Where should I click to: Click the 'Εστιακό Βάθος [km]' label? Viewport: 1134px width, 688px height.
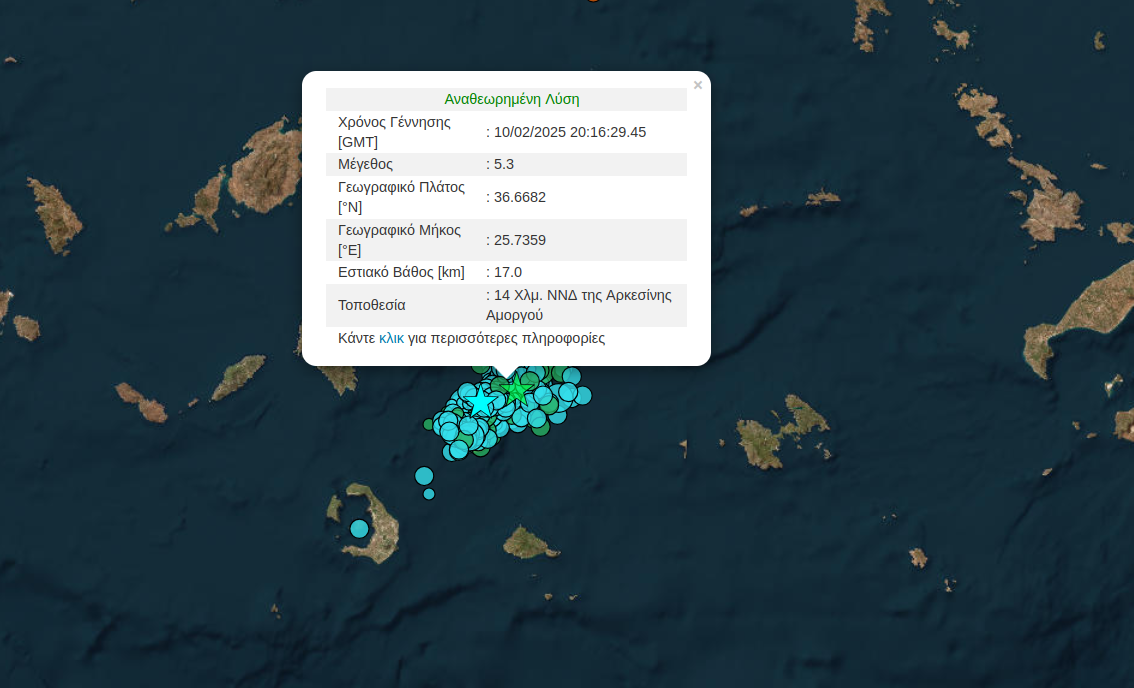coord(401,272)
